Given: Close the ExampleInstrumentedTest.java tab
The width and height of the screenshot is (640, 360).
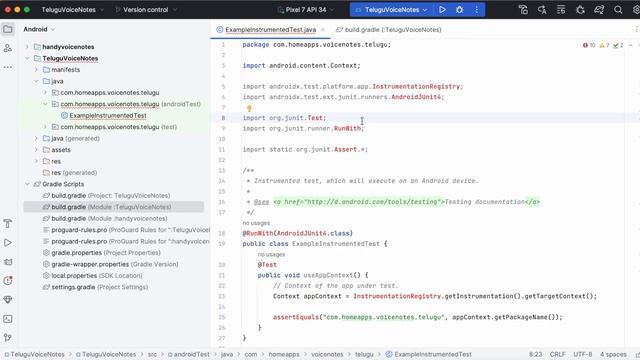Looking at the screenshot, I should point(323,30).
